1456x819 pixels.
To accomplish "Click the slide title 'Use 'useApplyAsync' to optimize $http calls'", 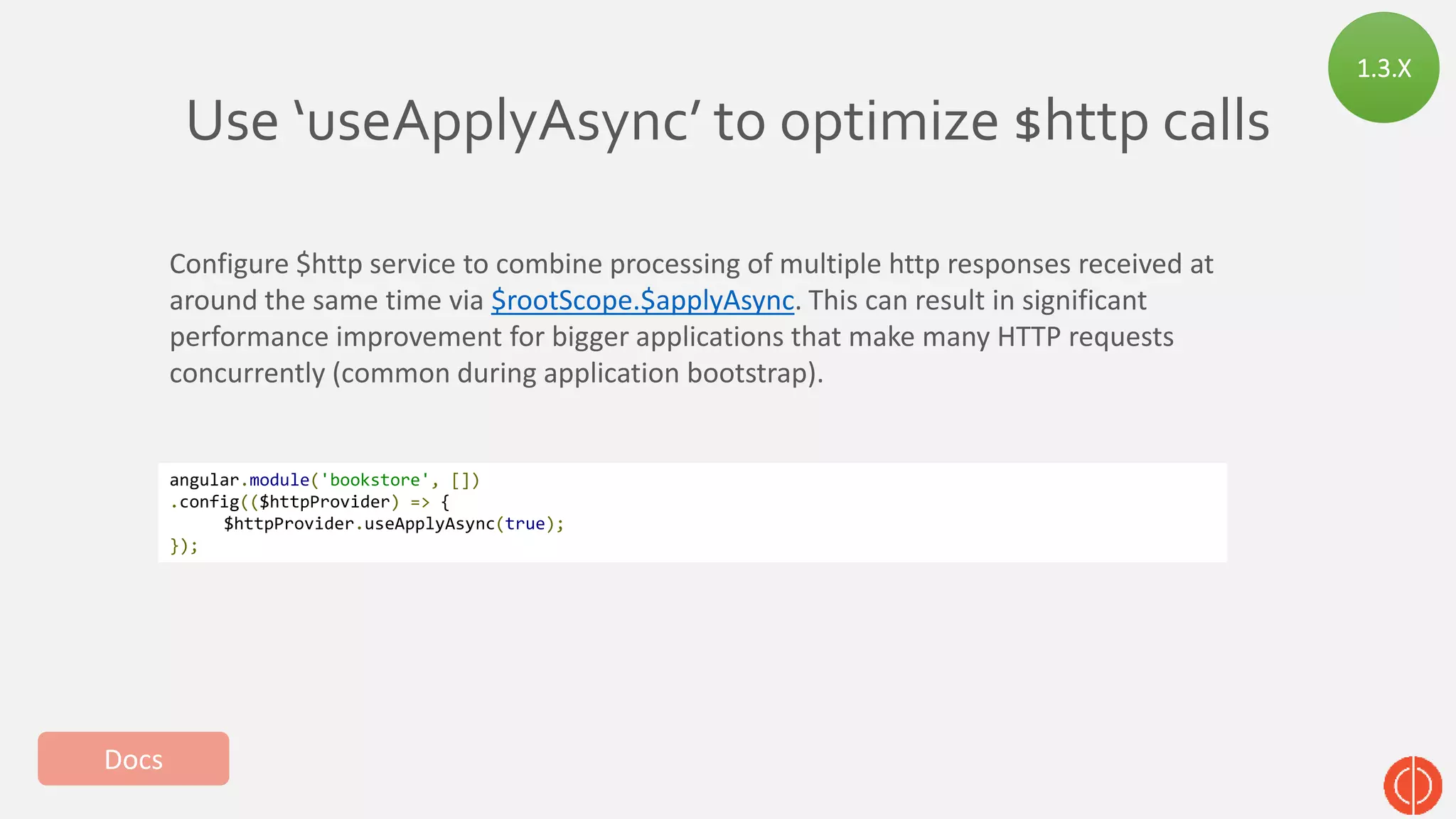I will pyautogui.click(x=728, y=121).
